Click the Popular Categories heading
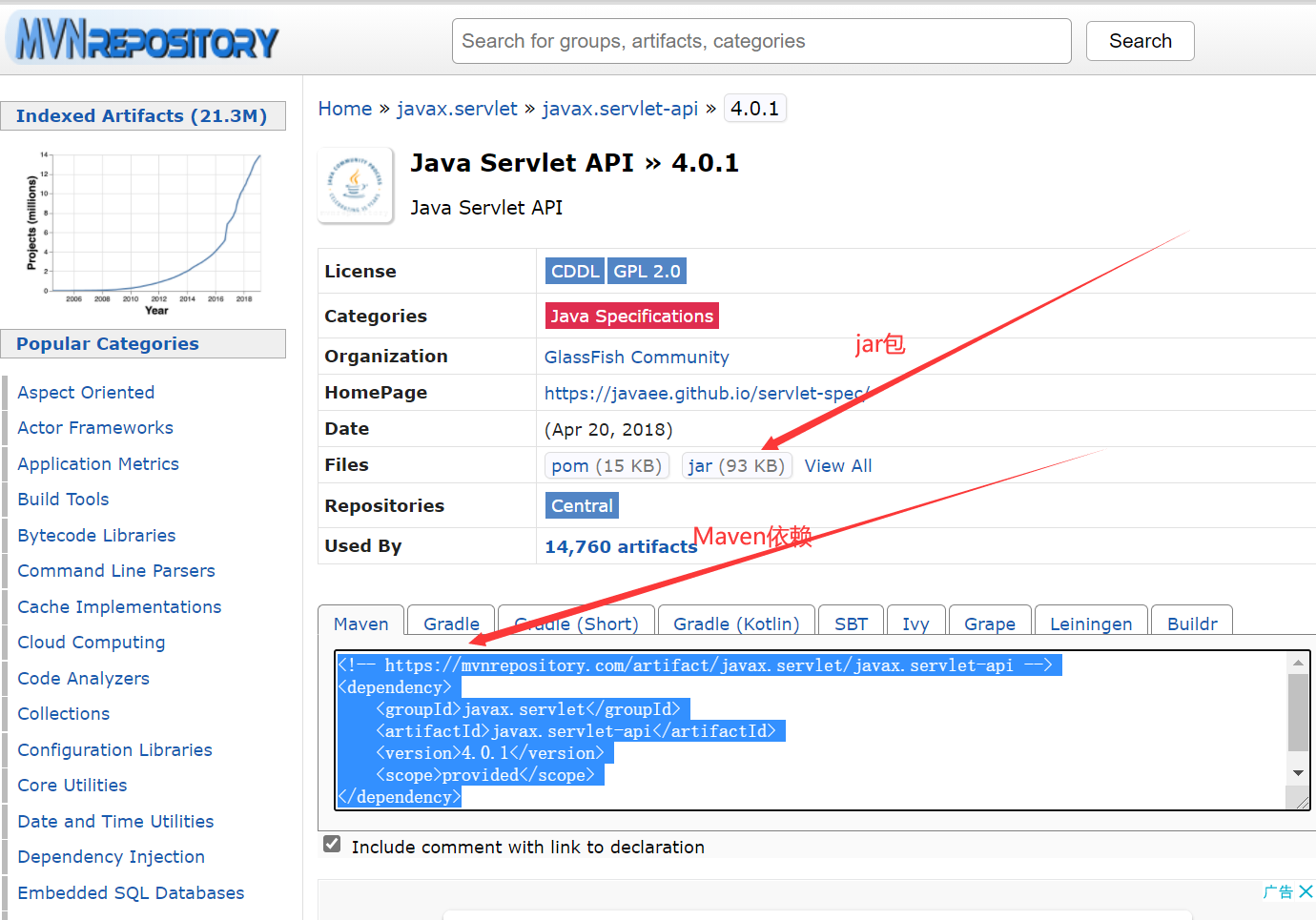This screenshot has width=1316, height=920. click(108, 343)
